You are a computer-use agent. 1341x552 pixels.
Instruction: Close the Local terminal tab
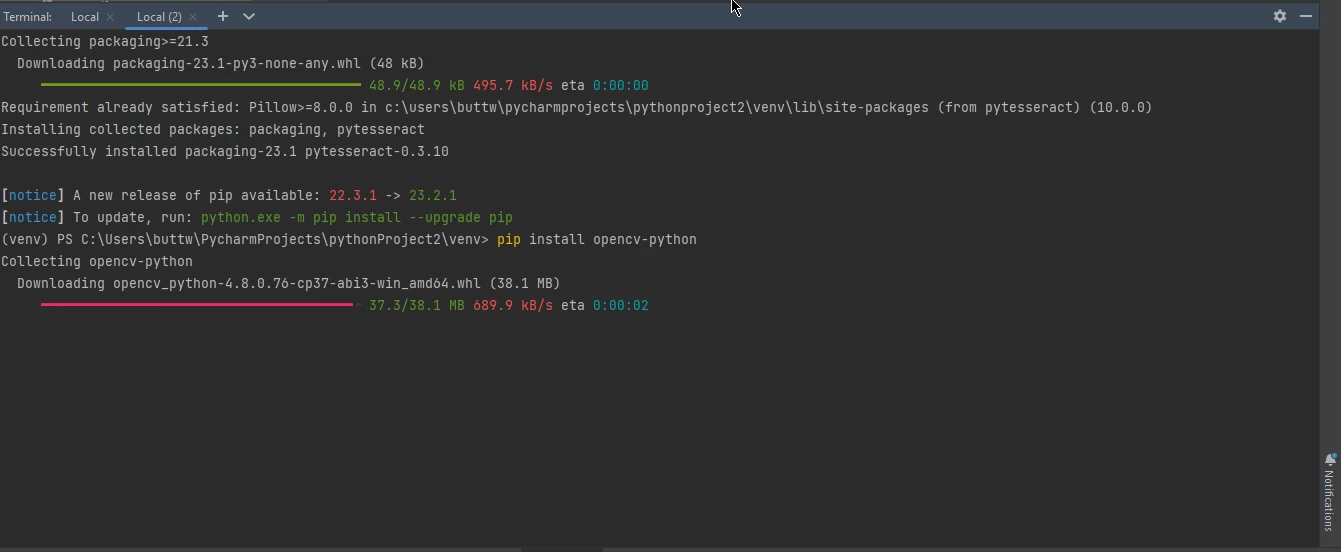click(x=110, y=17)
